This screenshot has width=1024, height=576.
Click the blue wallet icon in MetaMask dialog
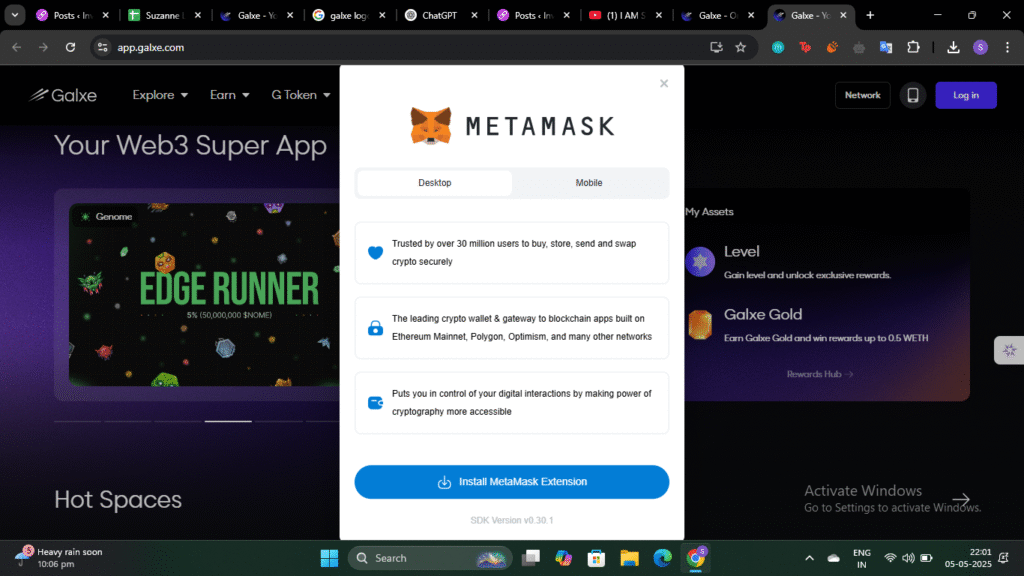click(x=375, y=403)
